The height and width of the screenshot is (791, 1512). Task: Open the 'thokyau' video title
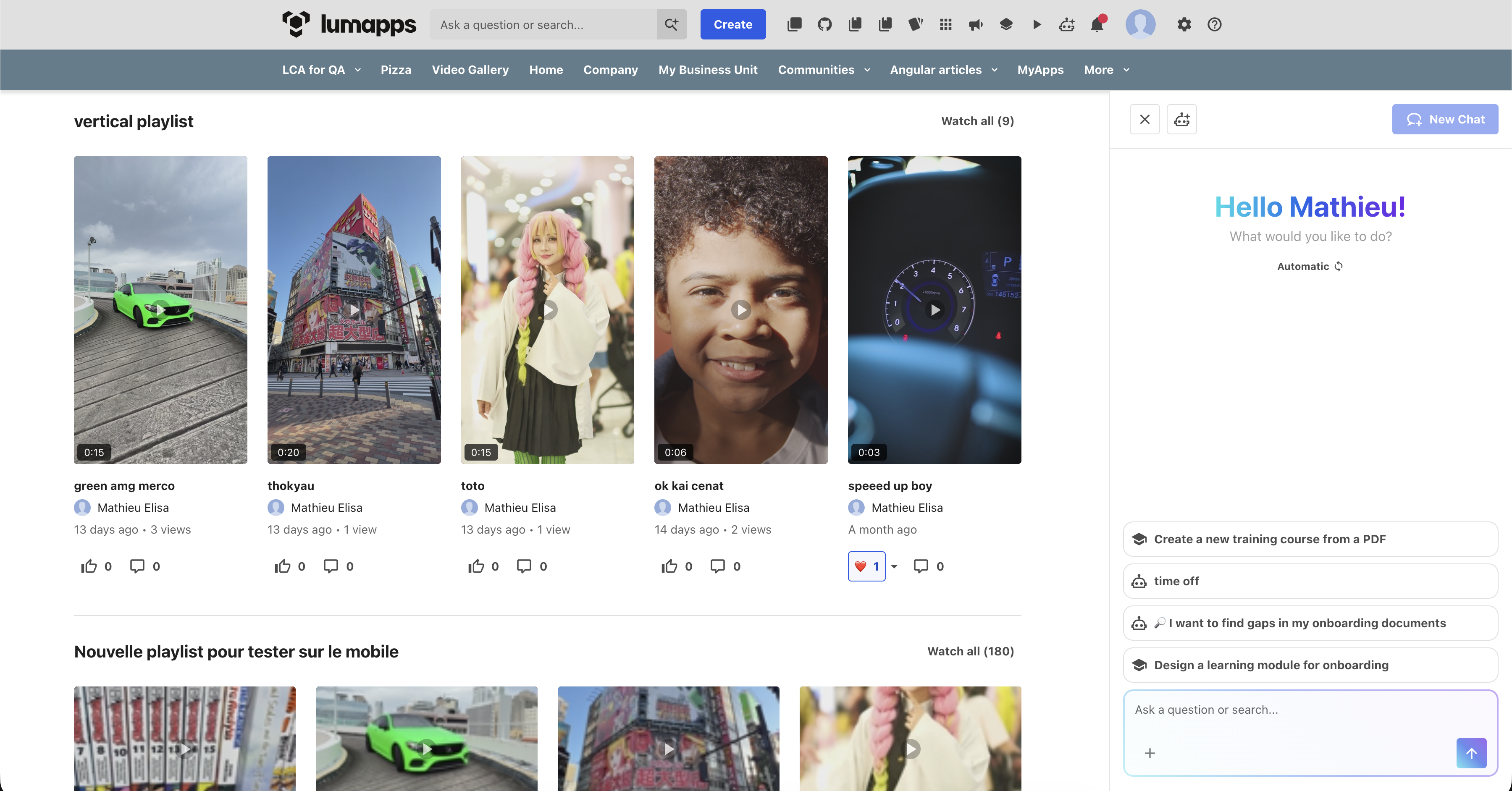(x=291, y=486)
